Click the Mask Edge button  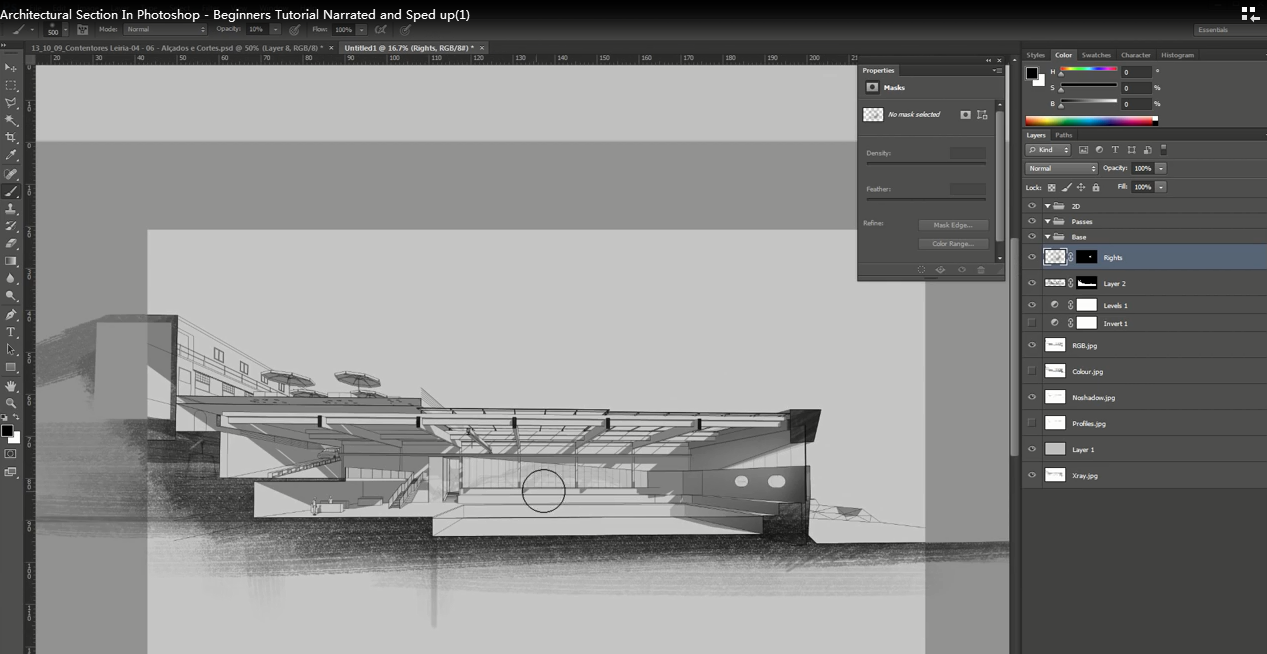click(953, 225)
